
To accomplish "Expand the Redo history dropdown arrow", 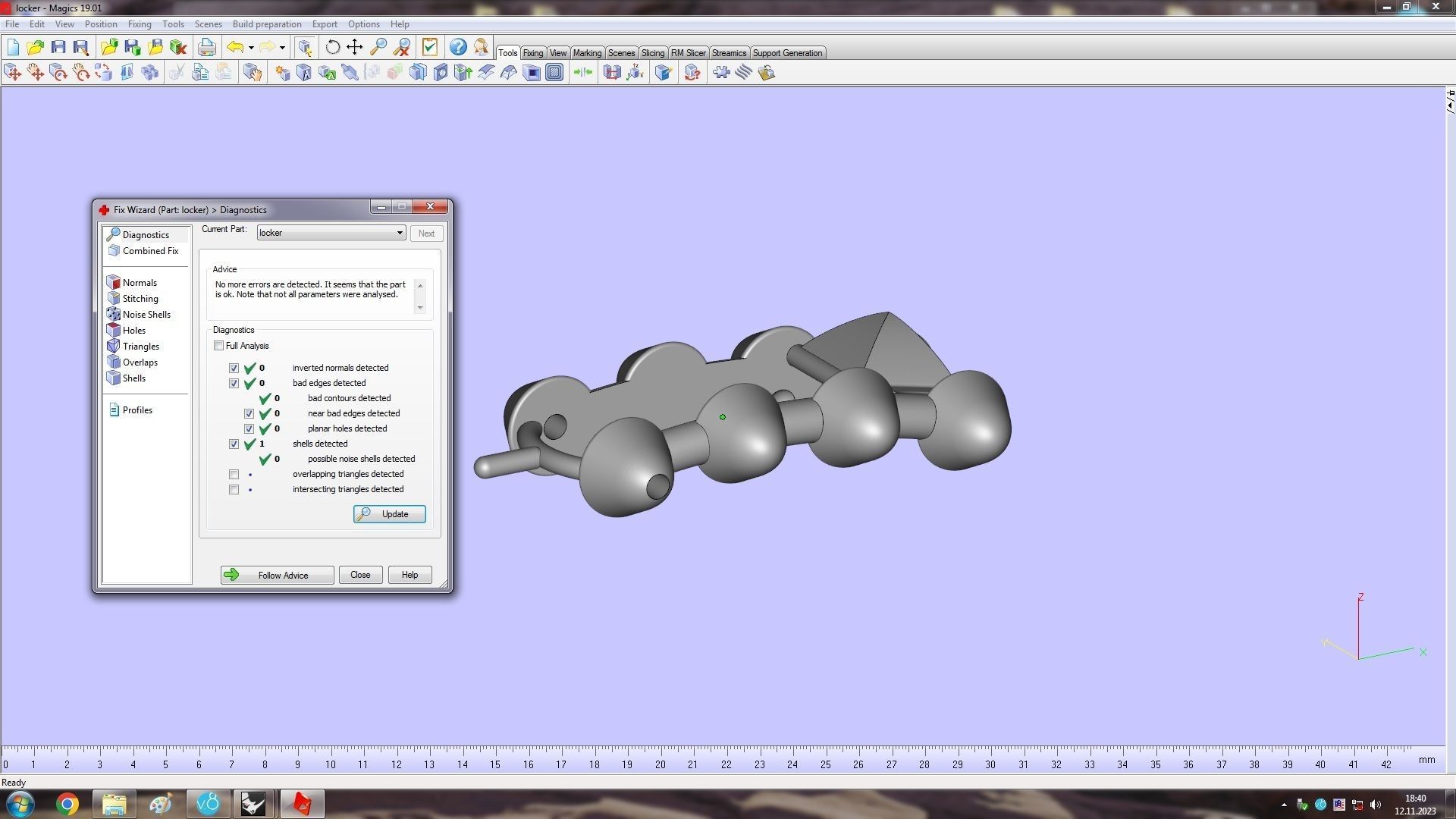I will (x=282, y=48).
